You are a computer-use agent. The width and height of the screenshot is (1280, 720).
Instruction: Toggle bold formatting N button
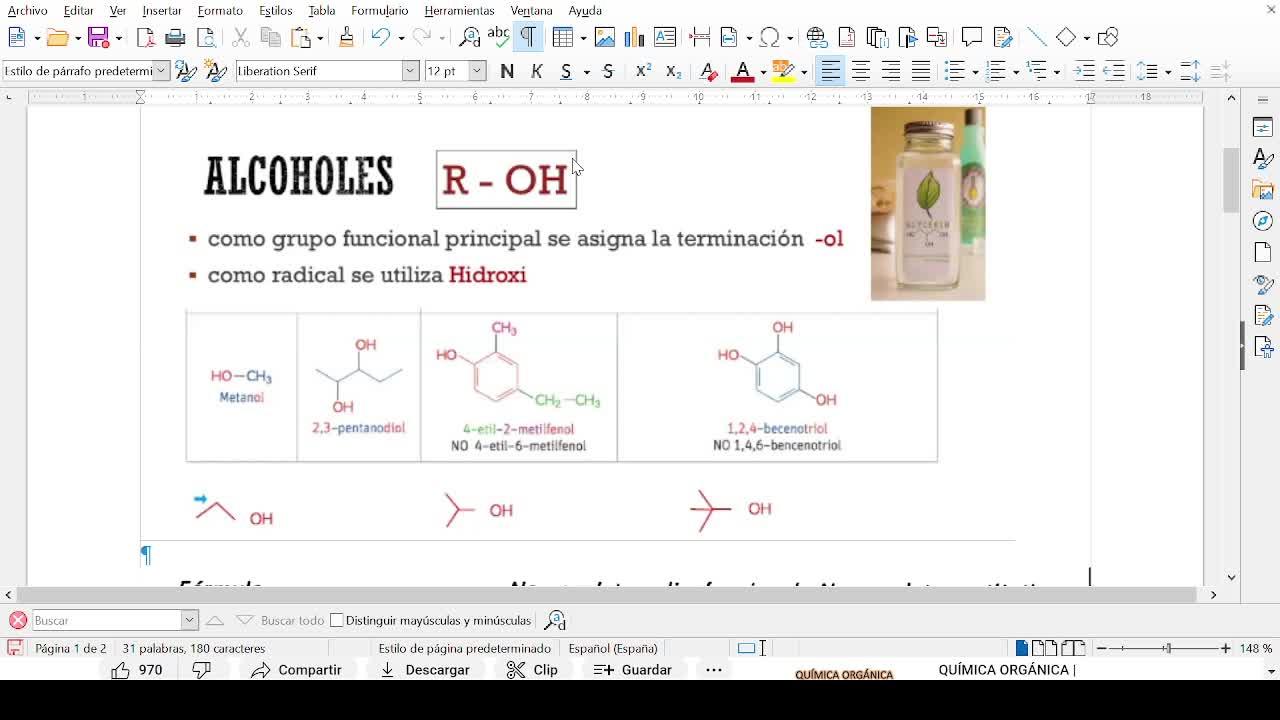pos(507,71)
